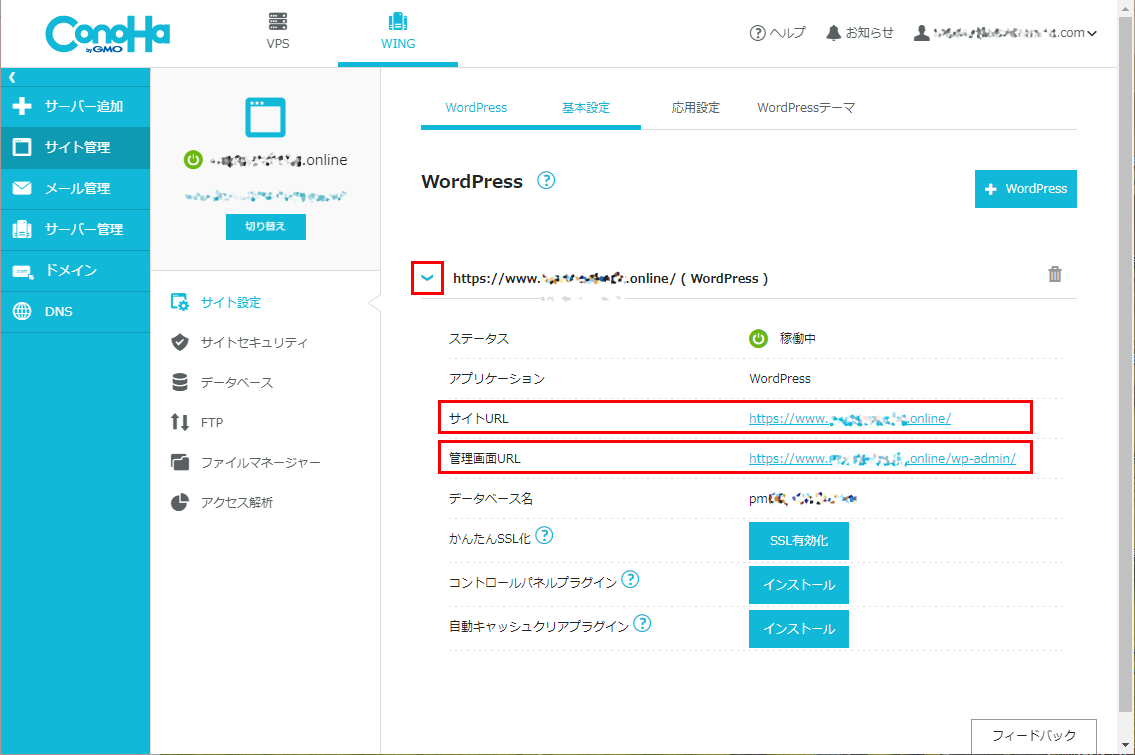Click the データベース名 value
Image resolution: width=1135 pixels, height=755 pixels.
[803, 499]
